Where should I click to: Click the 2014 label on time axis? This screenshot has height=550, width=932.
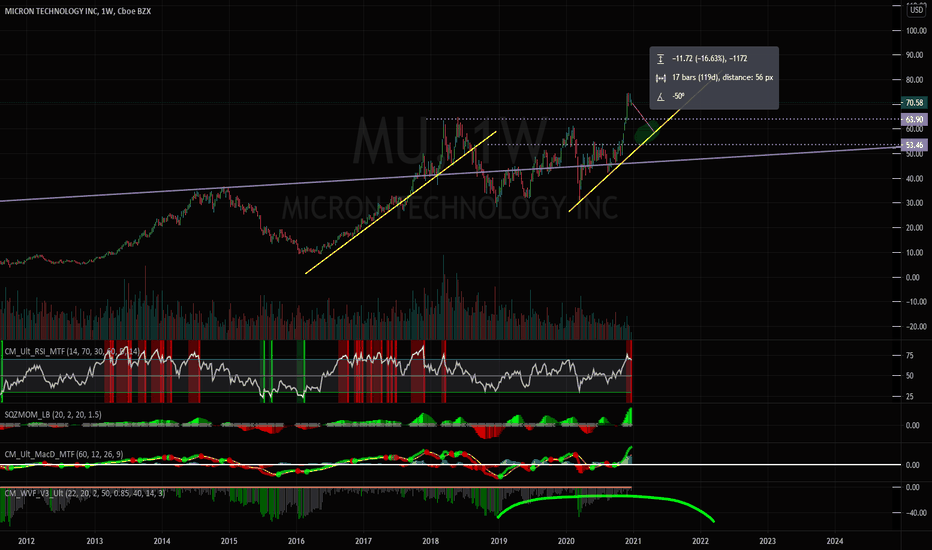tap(162, 541)
